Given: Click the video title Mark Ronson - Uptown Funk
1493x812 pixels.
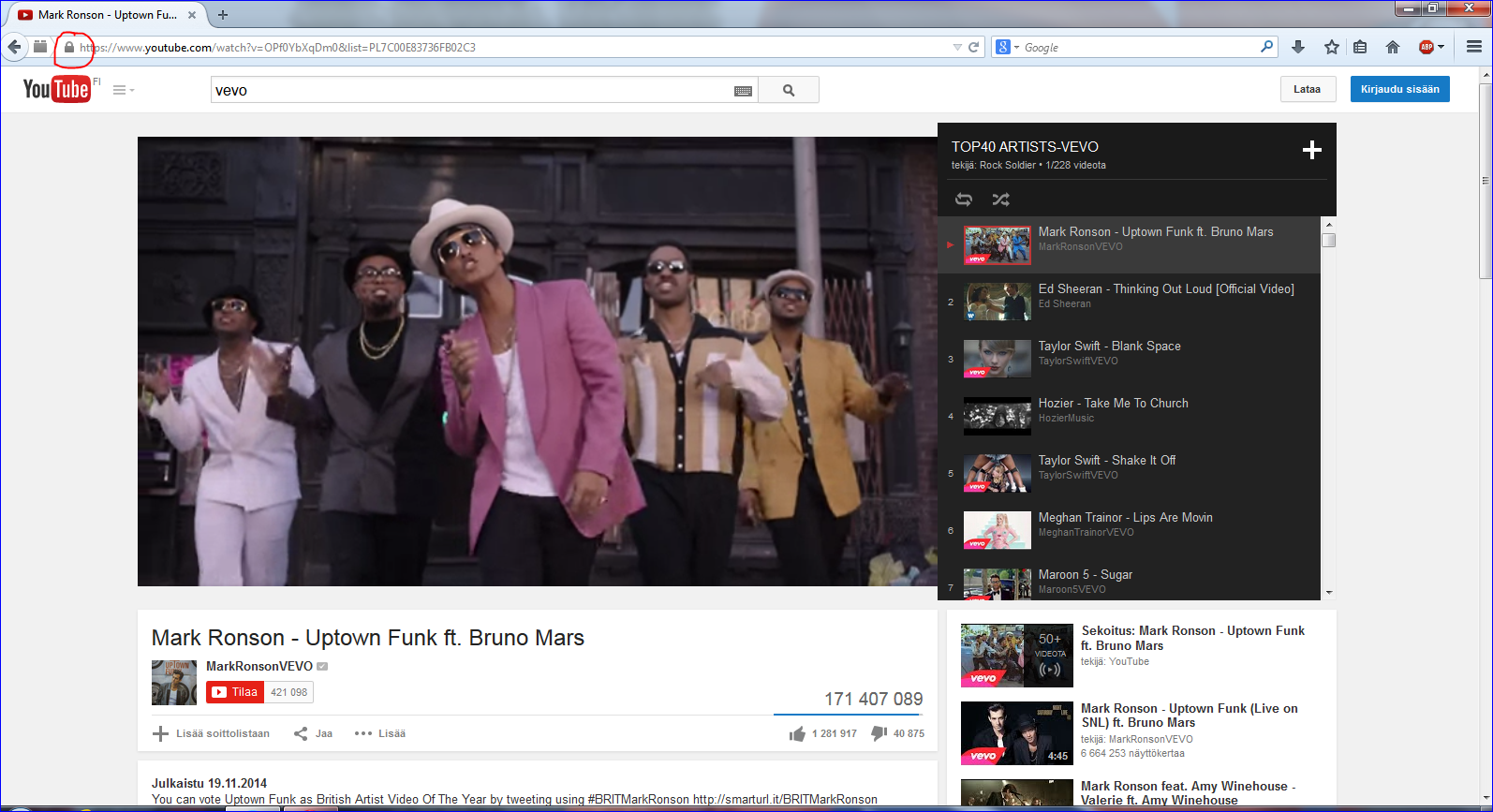Looking at the screenshot, I should pyautogui.click(x=368, y=638).
